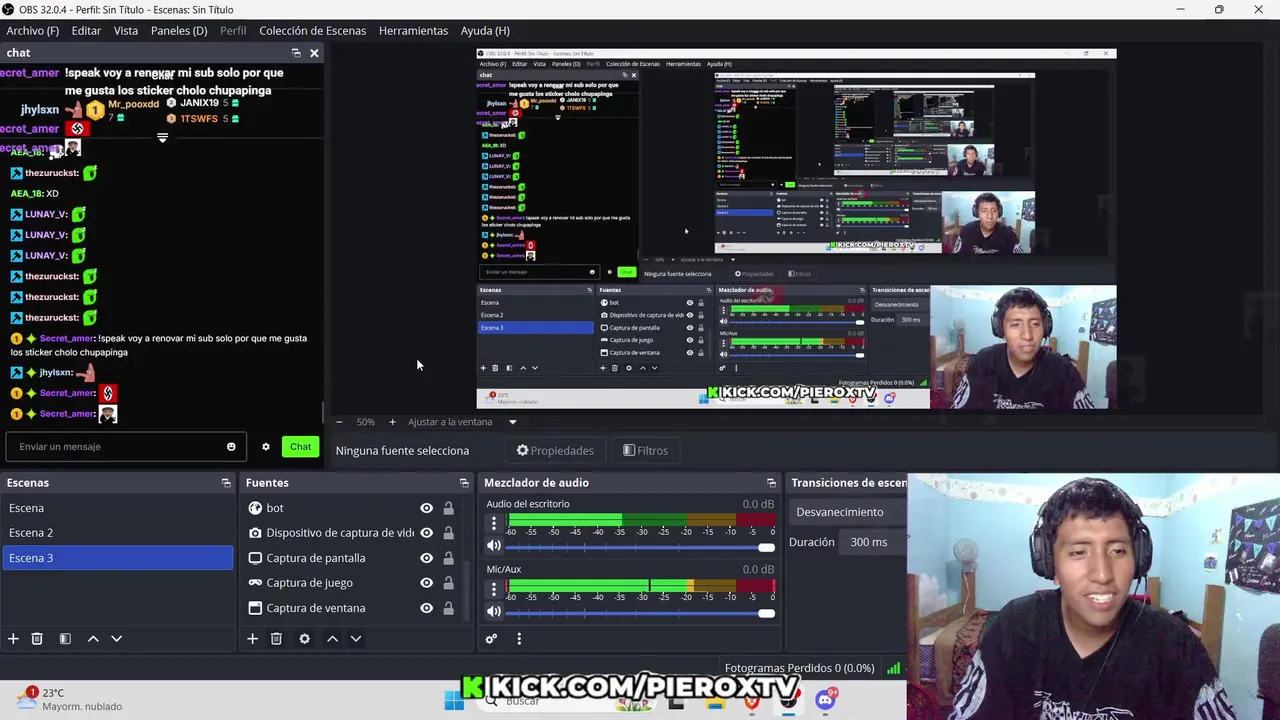Remove the selected scene using Escenas trash icon
This screenshot has width=1280, height=720.
37,639
